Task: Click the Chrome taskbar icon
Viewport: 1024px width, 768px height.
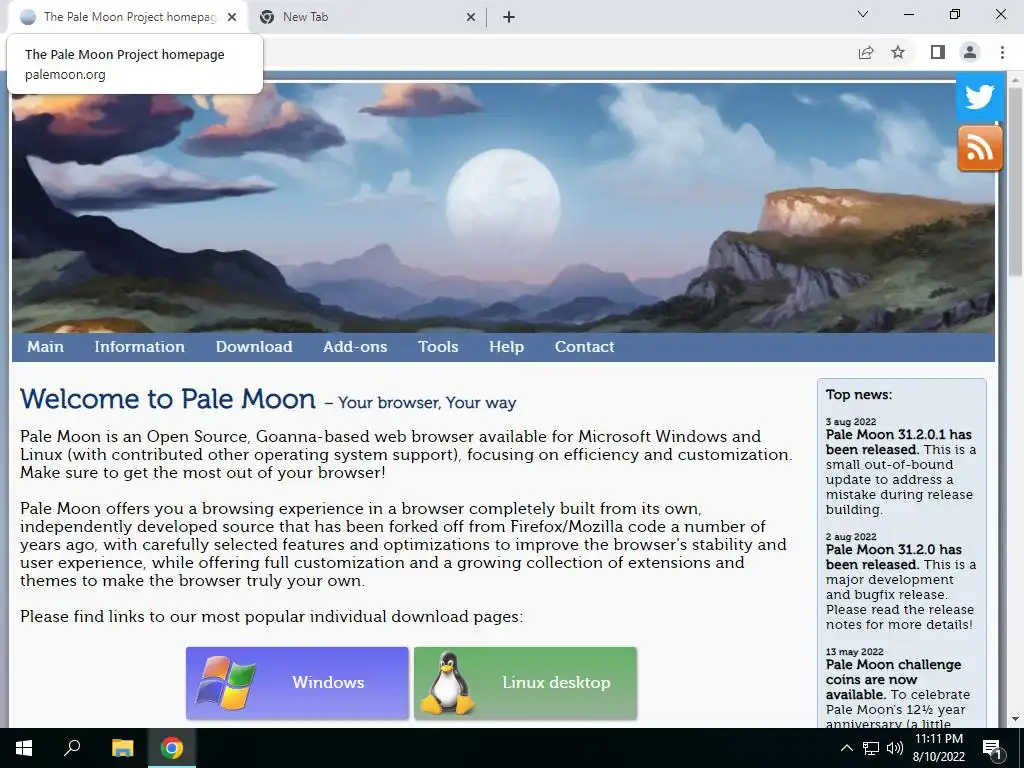Action: (172, 748)
